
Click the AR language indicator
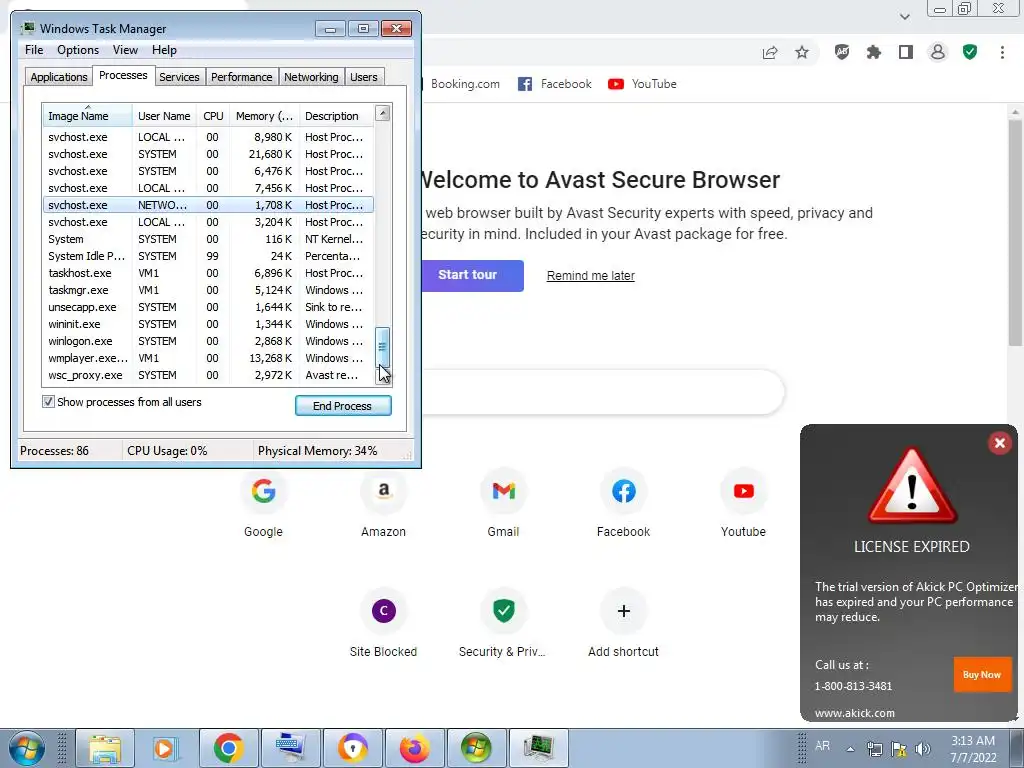click(x=822, y=746)
